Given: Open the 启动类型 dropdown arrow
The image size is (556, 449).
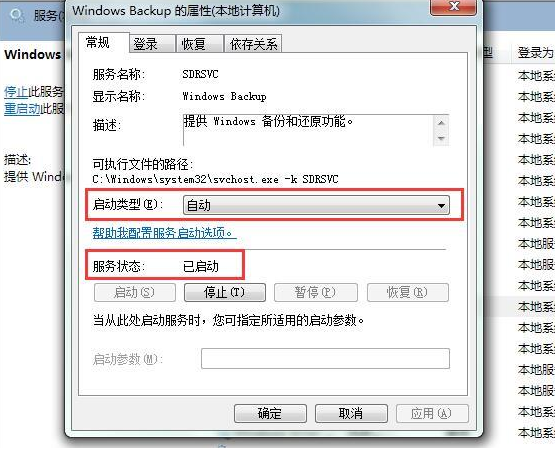Looking at the screenshot, I should click(441, 205).
